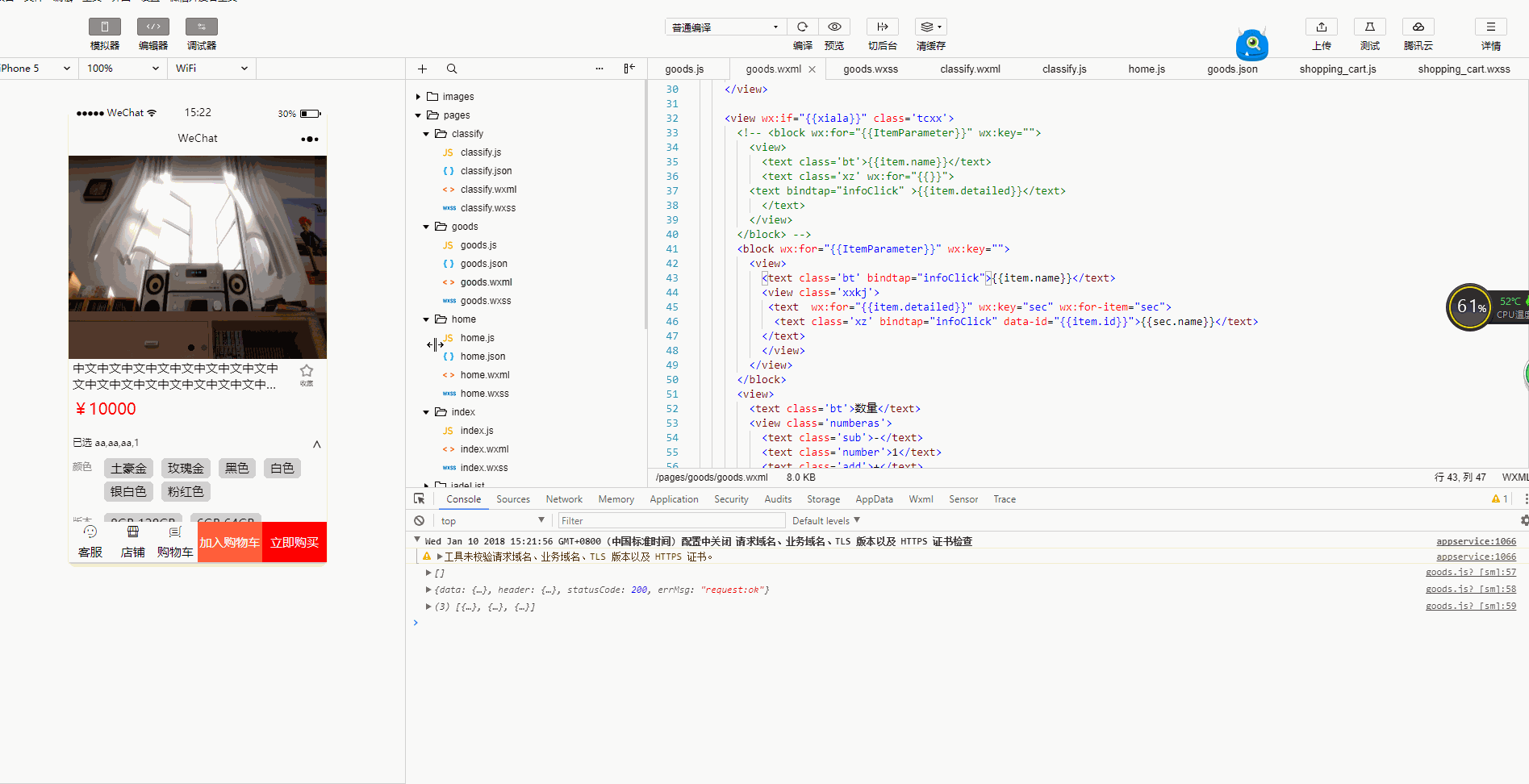Switch to the shopping_cart.js editor tab
The height and width of the screenshot is (784, 1529).
tap(1338, 69)
